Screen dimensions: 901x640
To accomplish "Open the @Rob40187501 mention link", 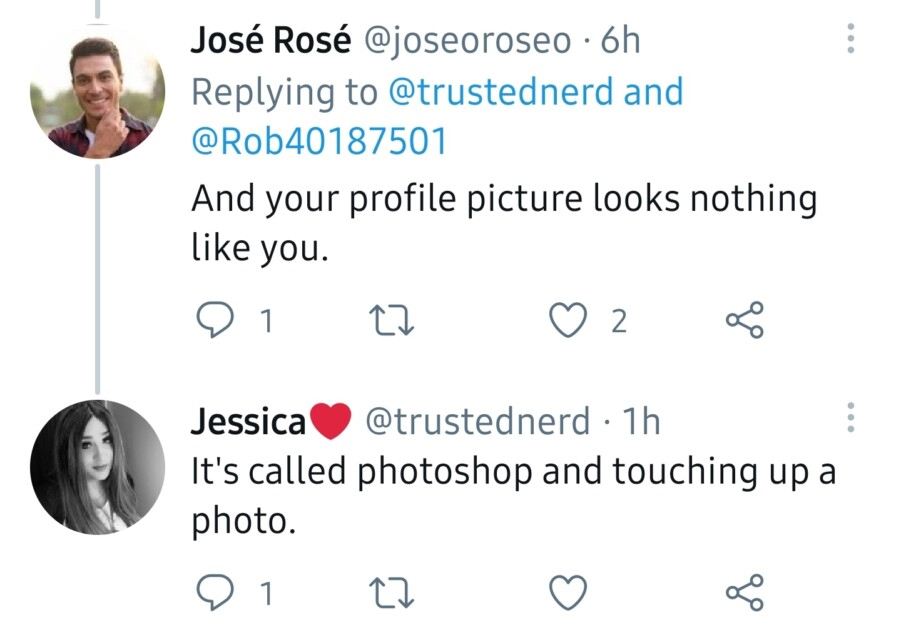I will [319, 141].
